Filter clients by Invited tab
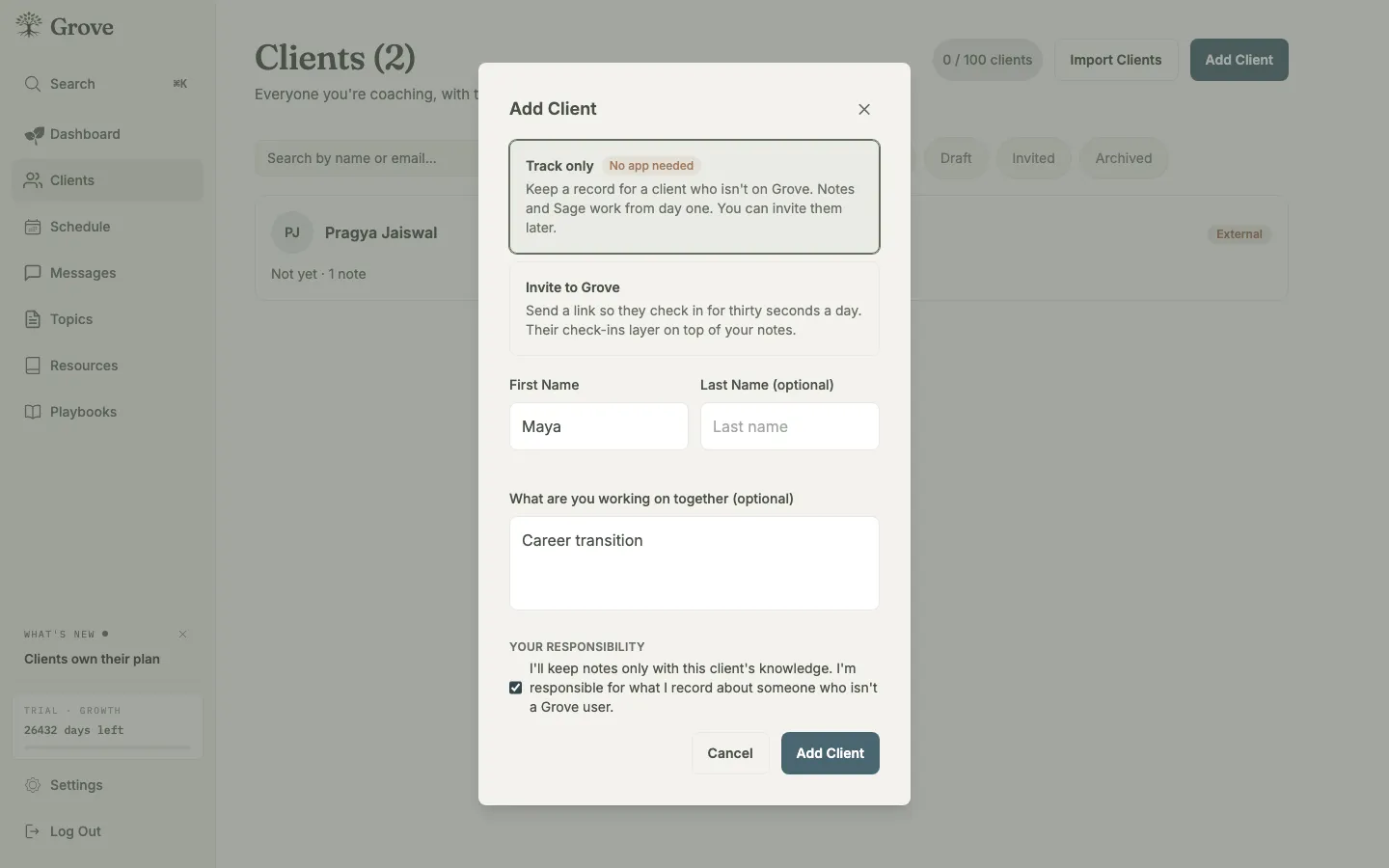Viewport: 1389px width, 868px height. [1033, 158]
